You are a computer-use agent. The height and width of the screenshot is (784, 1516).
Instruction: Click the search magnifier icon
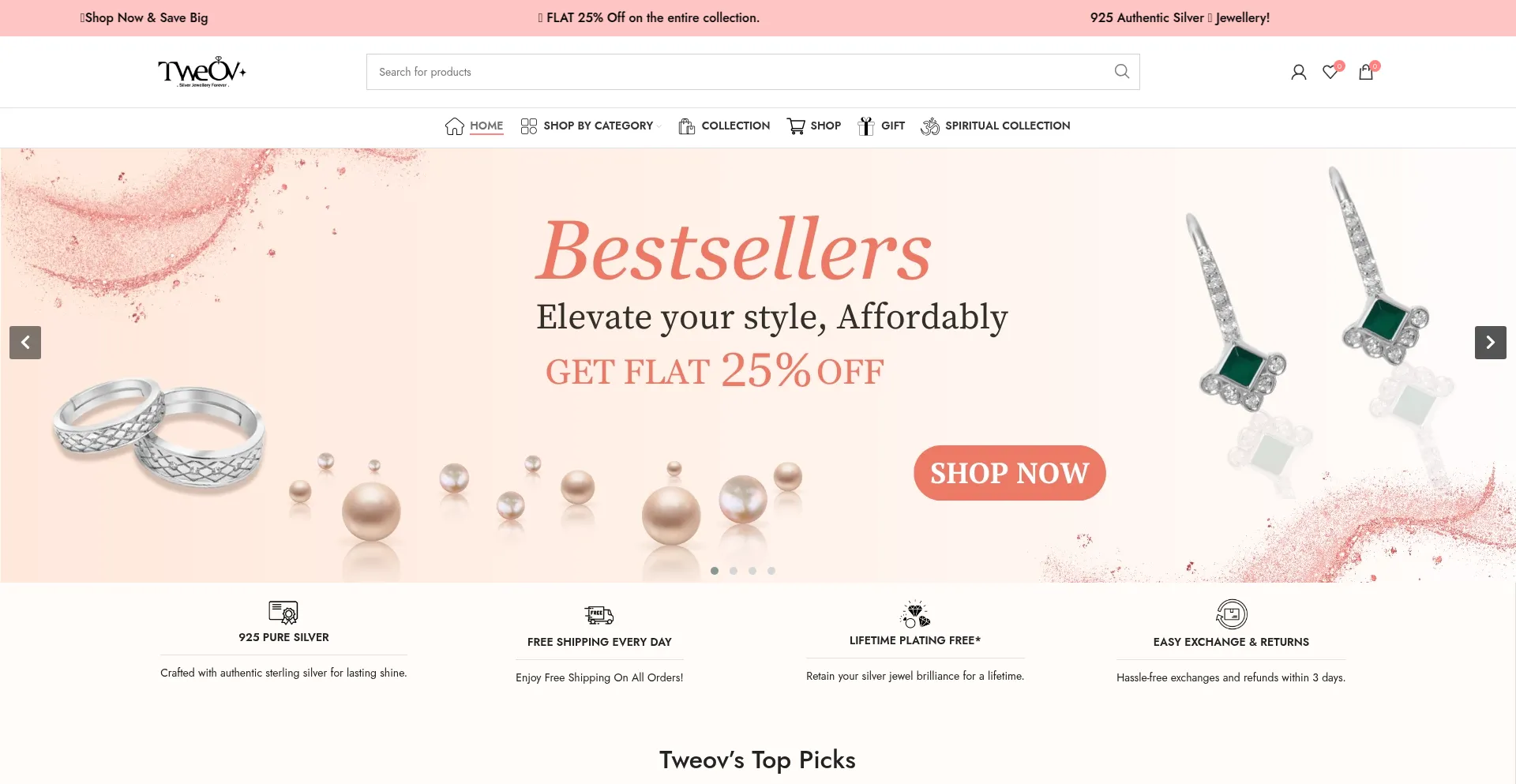pyautogui.click(x=1121, y=72)
